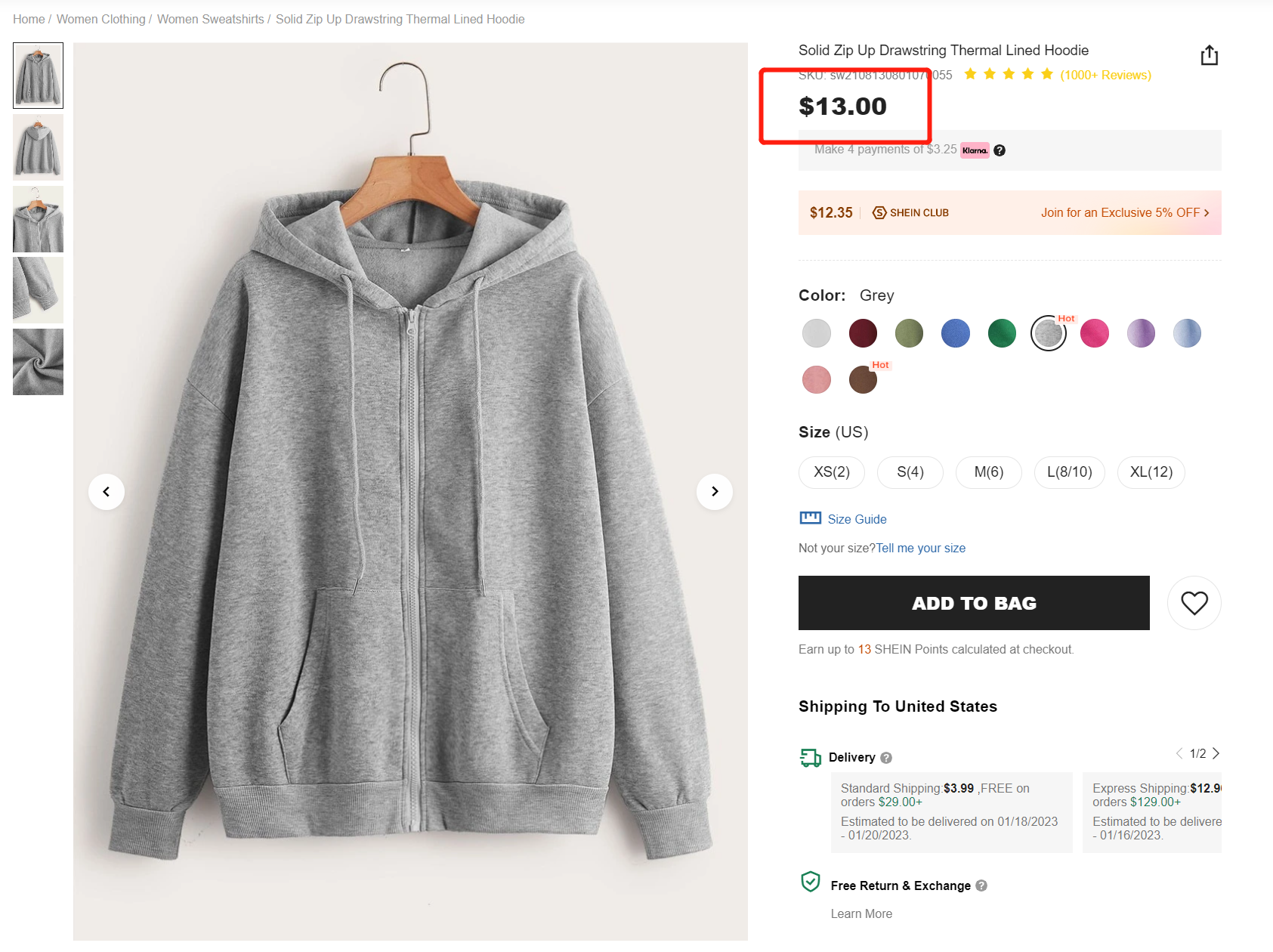Open Free Return & Exchange help icon
The height and width of the screenshot is (952, 1273).
click(x=981, y=886)
